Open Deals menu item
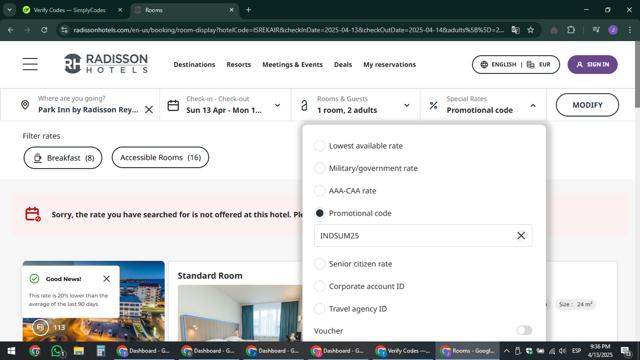 [343, 64]
